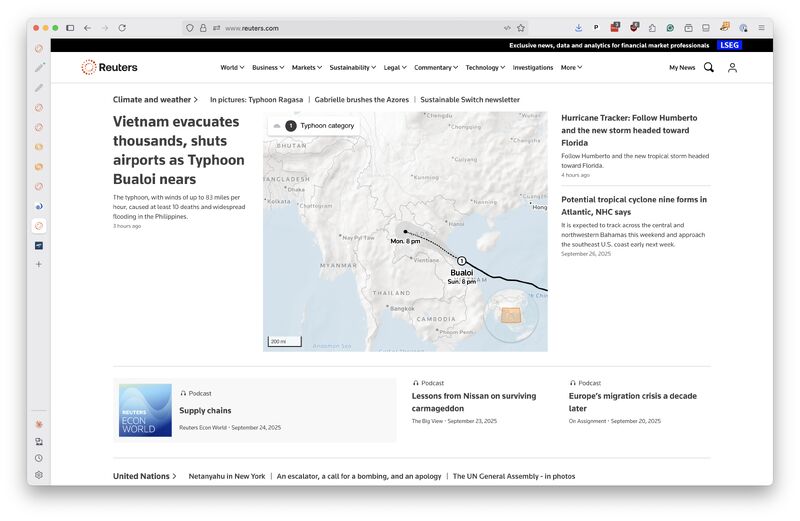Expand the Markets menu
This screenshot has width=800, height=521.
coord(307,67)
